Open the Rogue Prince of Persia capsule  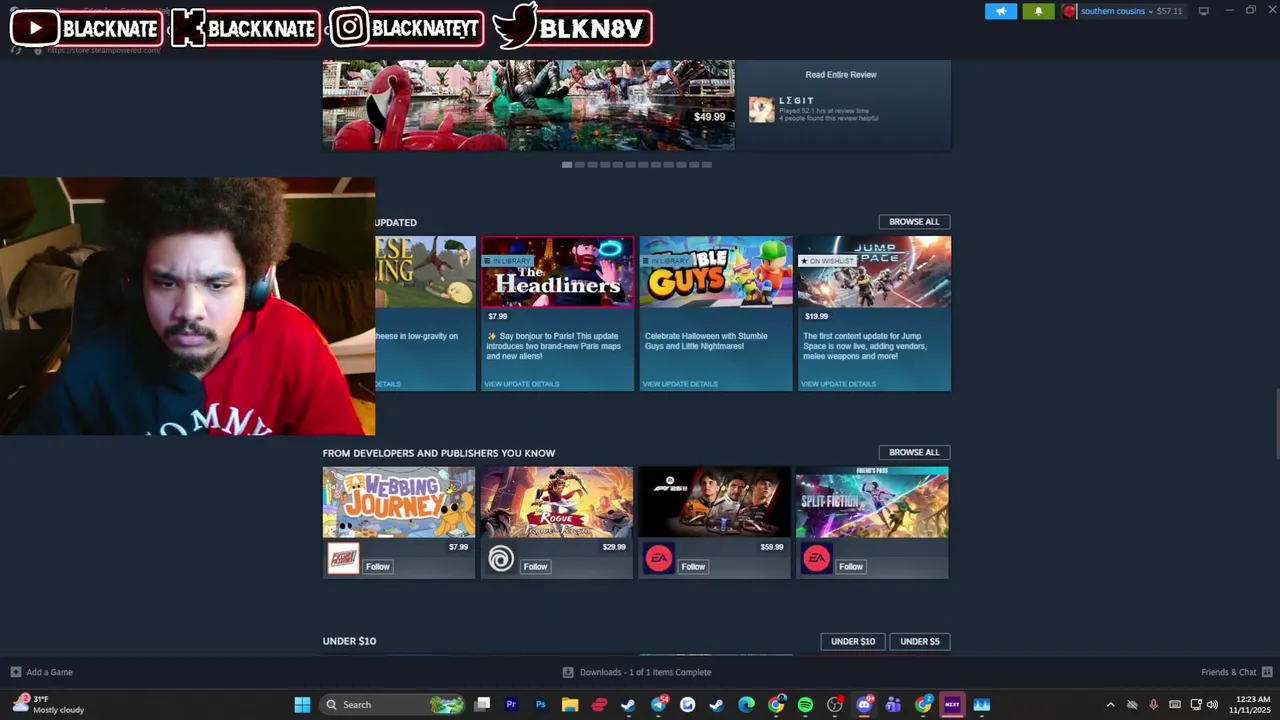556,502
